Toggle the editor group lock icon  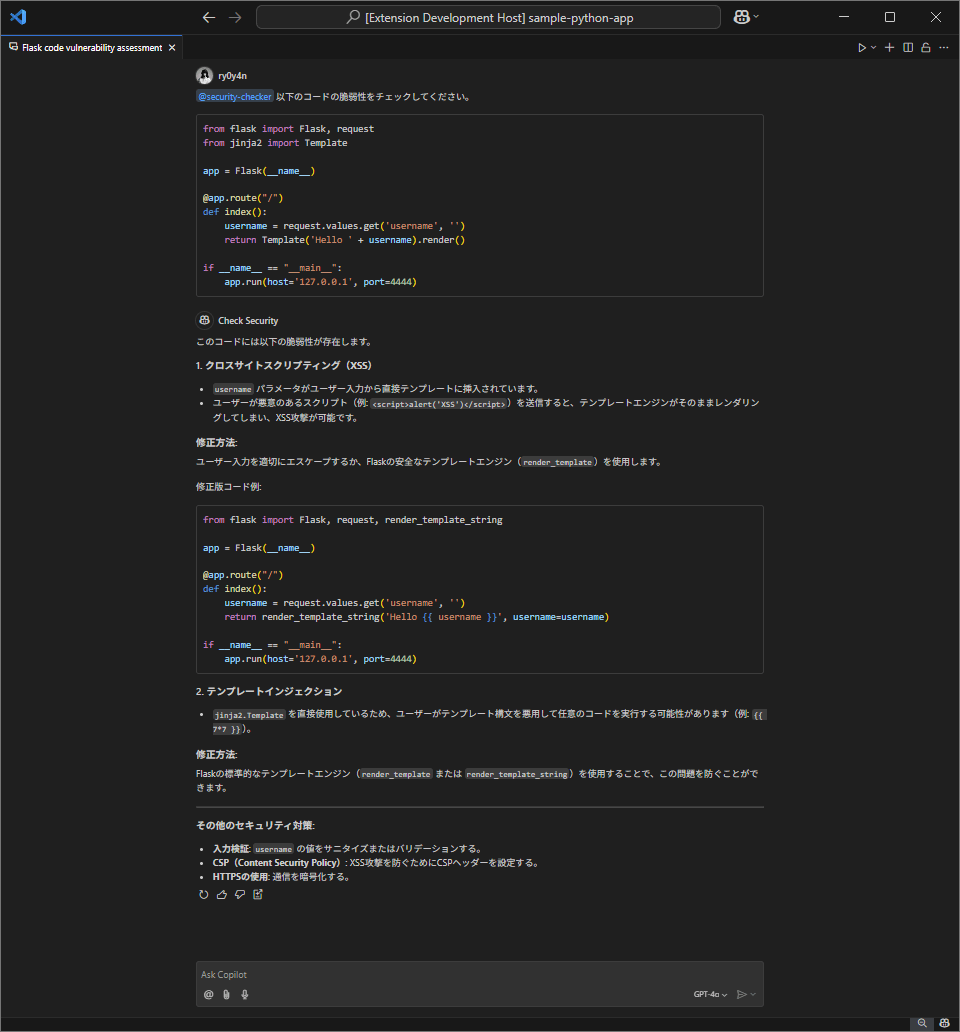point(926,47)
